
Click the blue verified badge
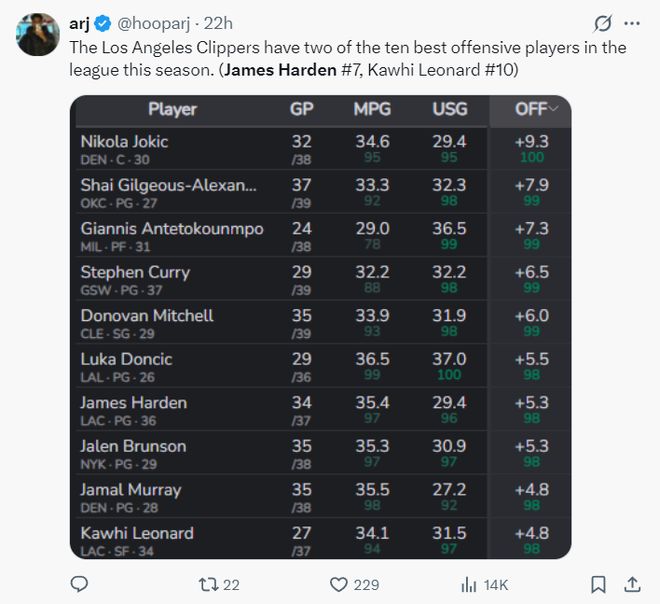click(107, 23)
